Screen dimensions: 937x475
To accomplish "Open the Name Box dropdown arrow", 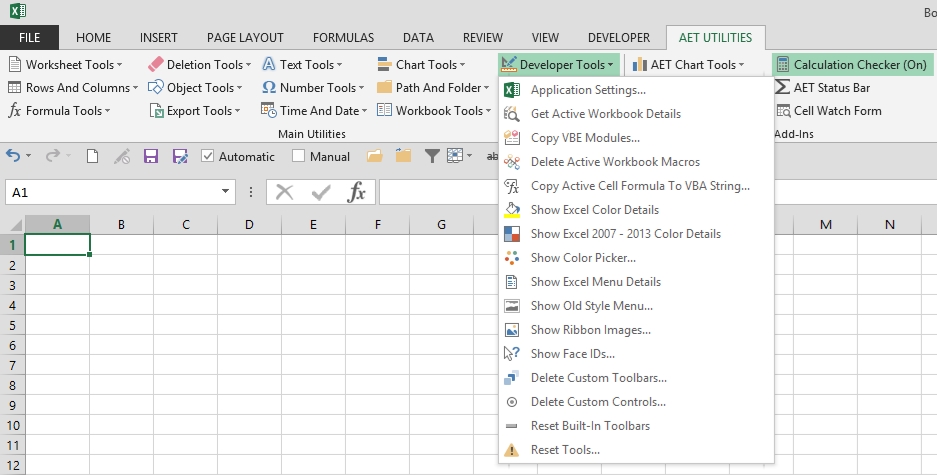I will (x=225, y=192).
